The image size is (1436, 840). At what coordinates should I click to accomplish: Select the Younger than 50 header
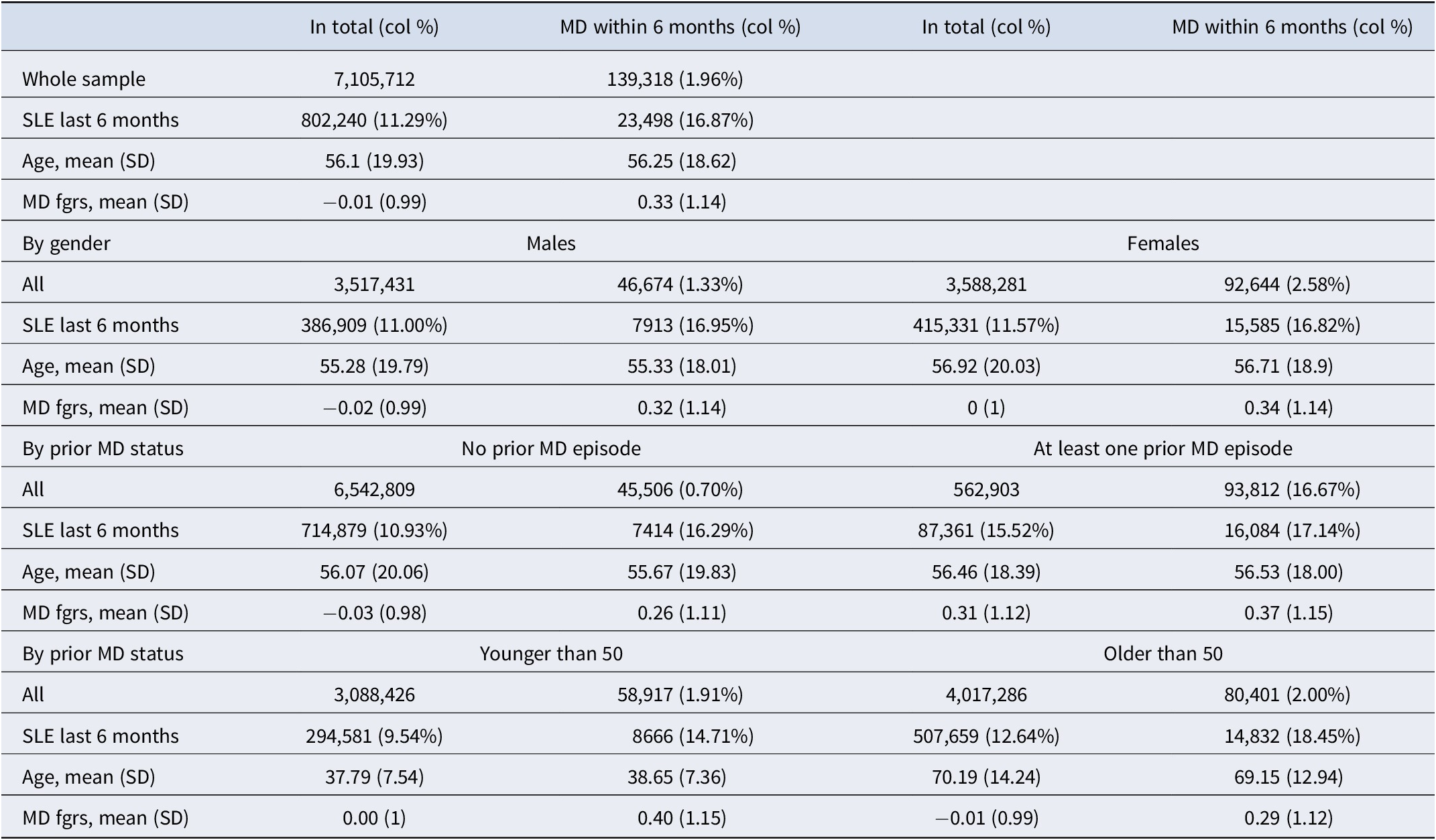550,653
